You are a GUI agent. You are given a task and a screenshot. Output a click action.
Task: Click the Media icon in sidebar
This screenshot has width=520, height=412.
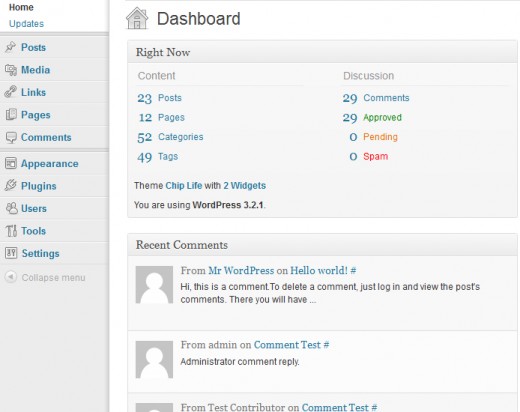[x=11, y=70]
